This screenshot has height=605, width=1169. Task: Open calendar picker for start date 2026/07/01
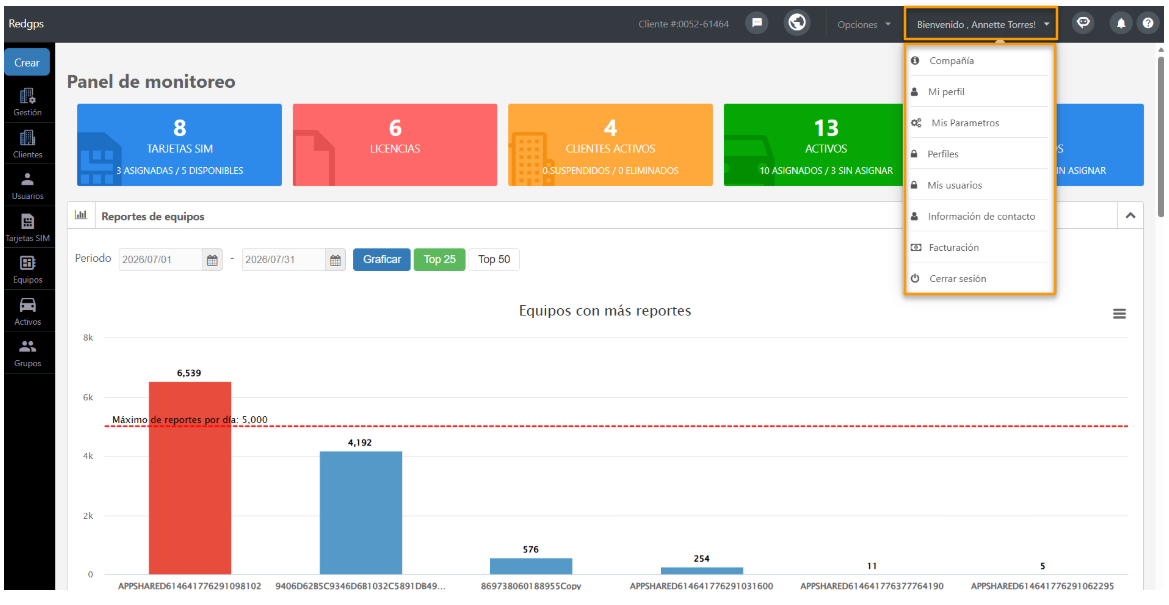pos(212,260)
